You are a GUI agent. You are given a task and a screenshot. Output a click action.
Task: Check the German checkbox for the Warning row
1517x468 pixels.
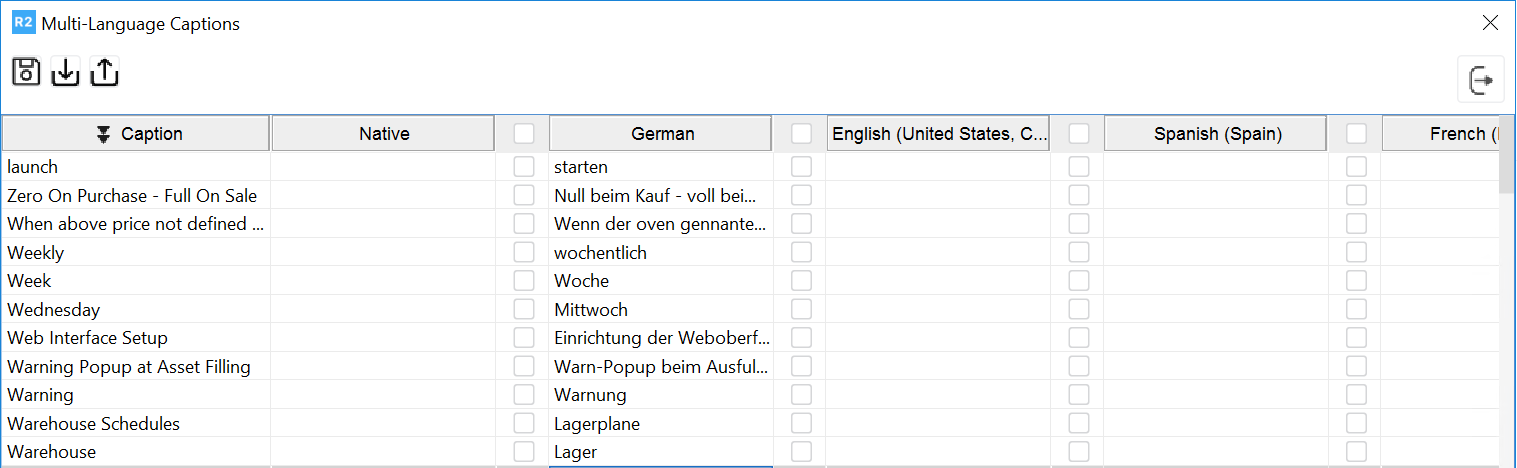tap(801, 395)
